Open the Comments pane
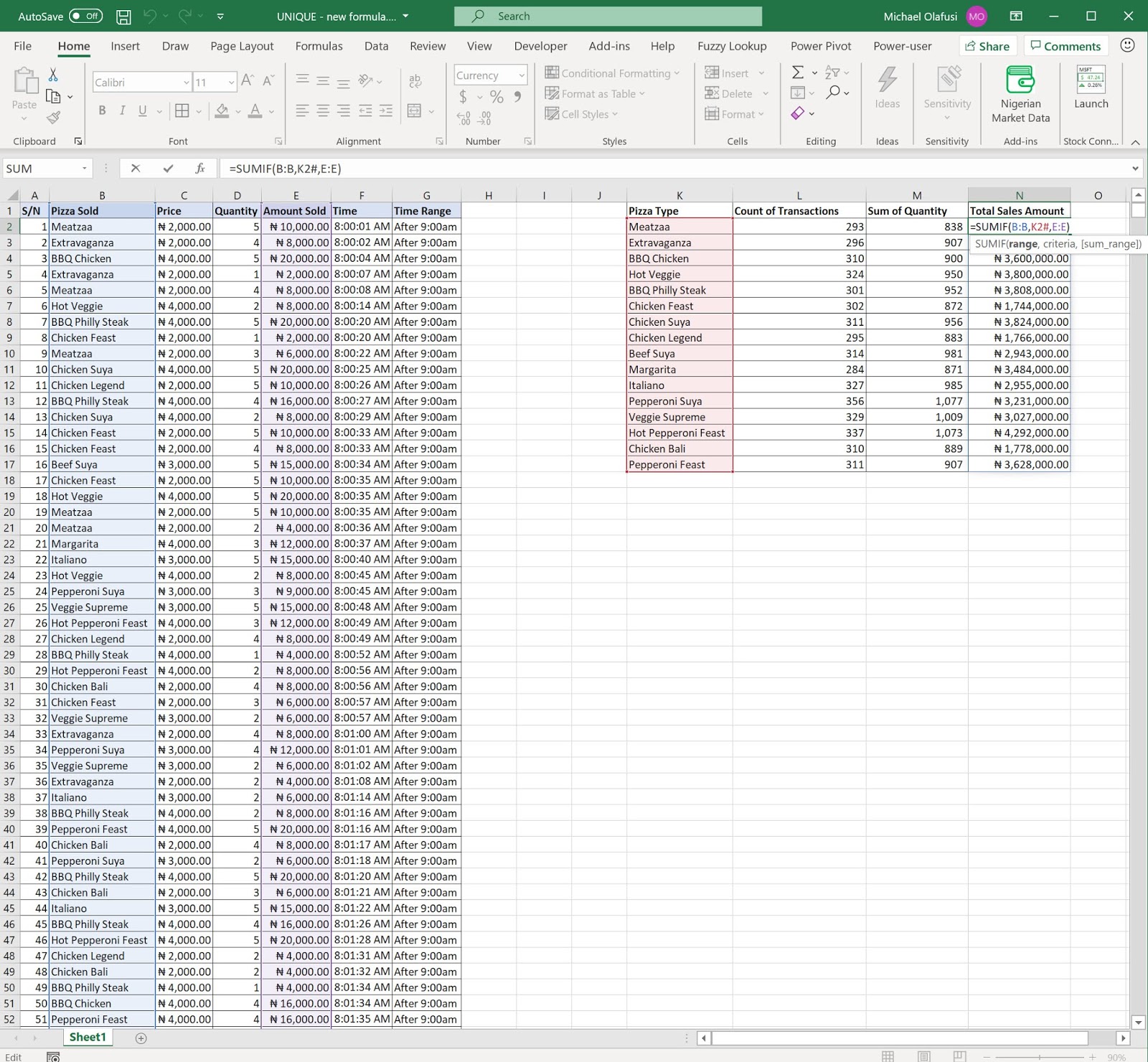 click(x=1066, y=45)
